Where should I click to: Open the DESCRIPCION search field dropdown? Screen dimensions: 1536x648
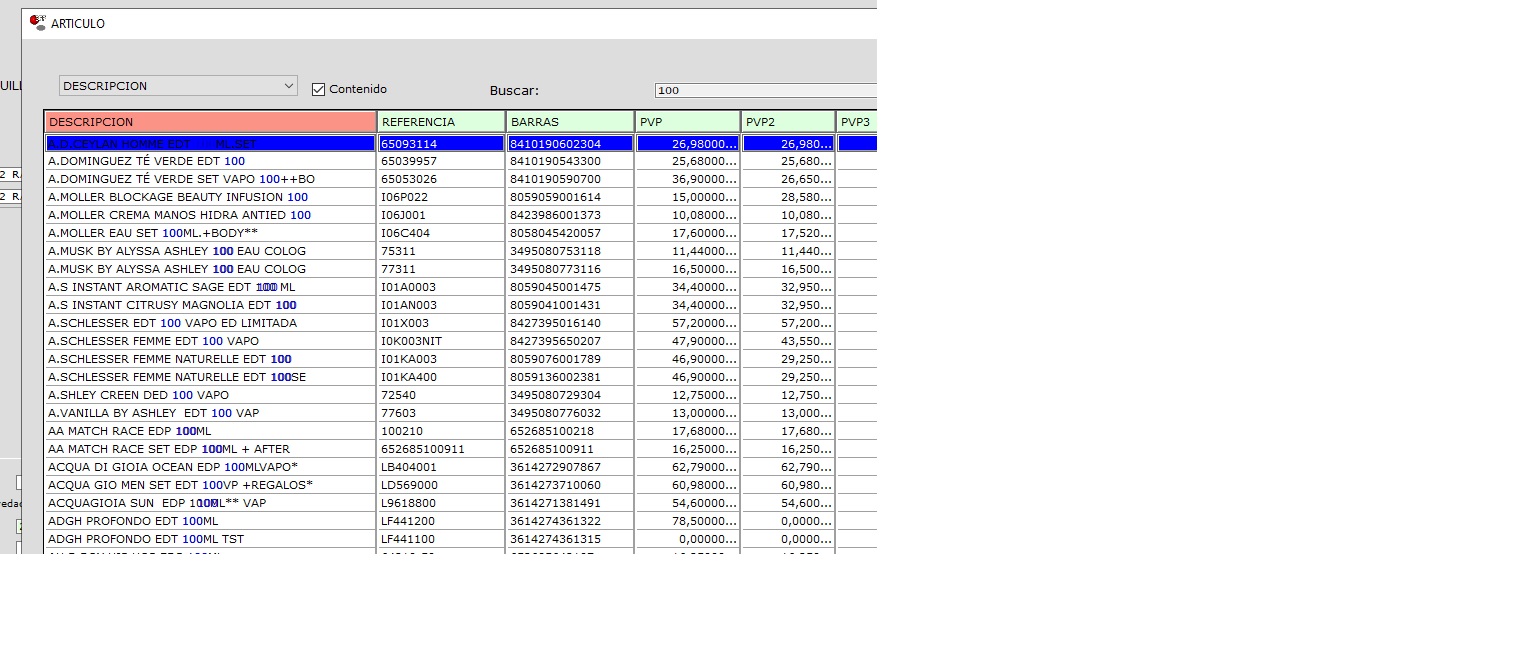[x=288, y=86]
